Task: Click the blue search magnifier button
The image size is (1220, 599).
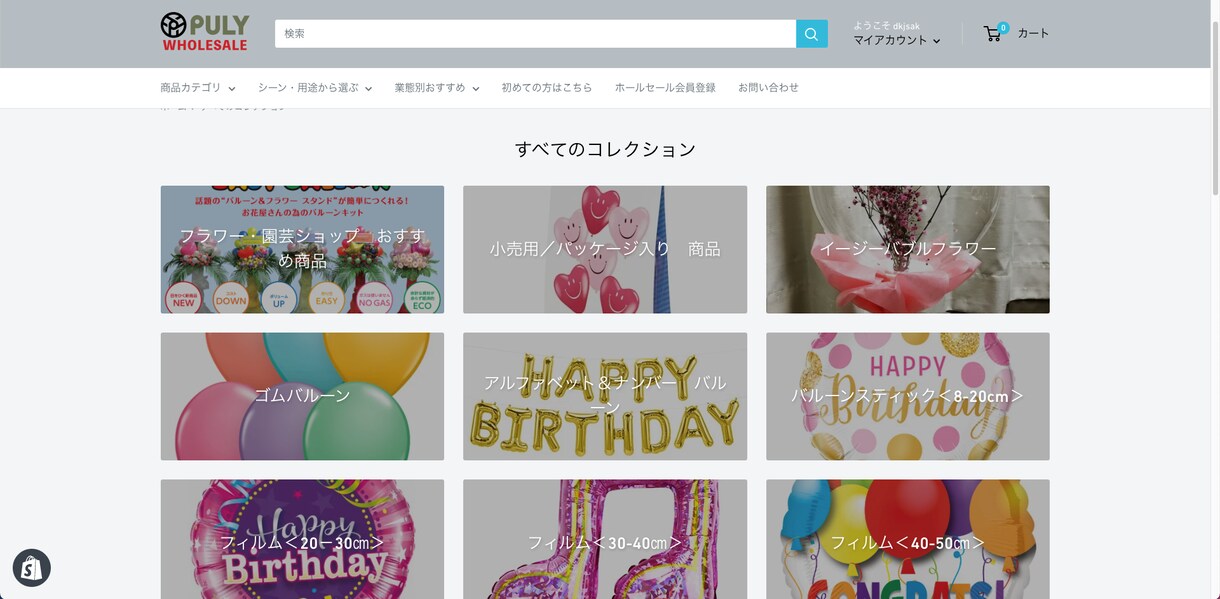Action: (x=812, y=34)
